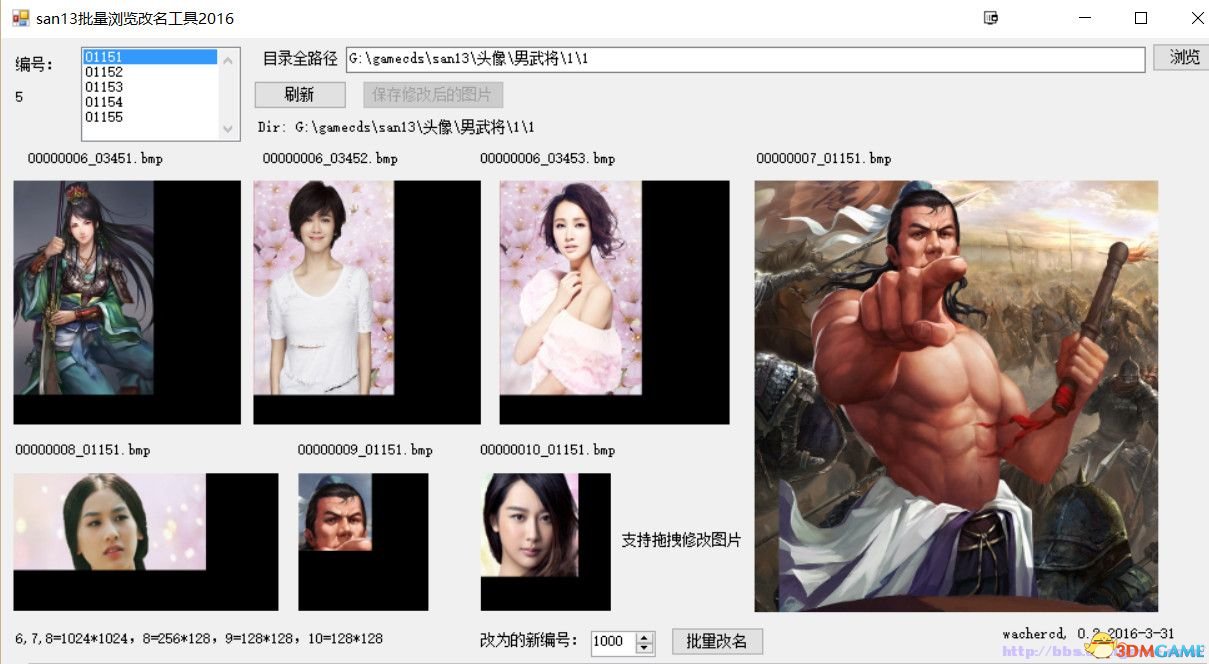Click the wachercd version text

pyautogui.click(x=1088, y=634)
